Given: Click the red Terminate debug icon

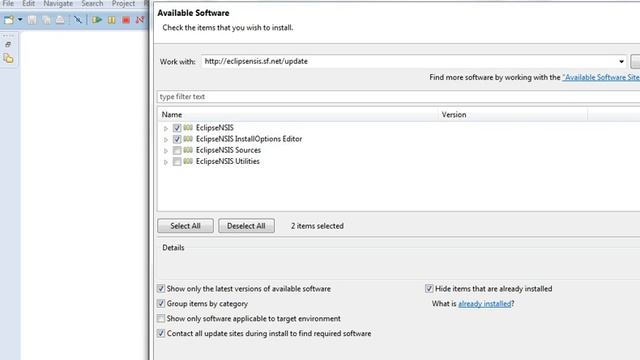Looking at the screenshot, I should coord(126,20).
